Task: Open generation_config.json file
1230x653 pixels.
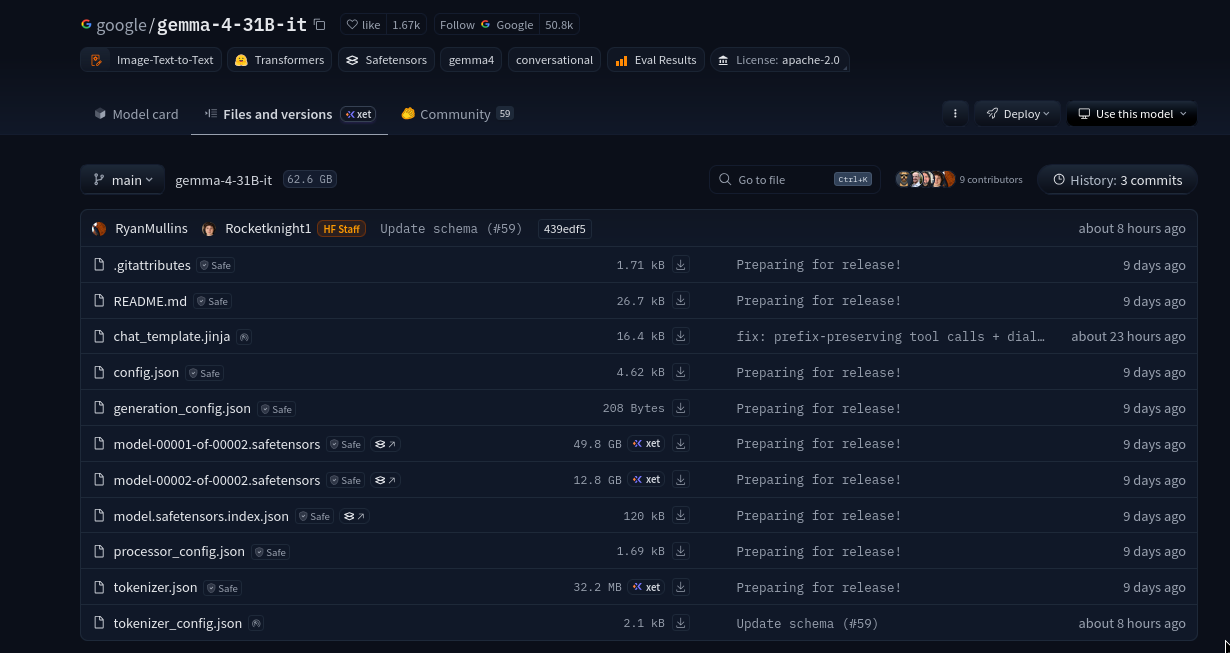Action: (x=182, y=408)
